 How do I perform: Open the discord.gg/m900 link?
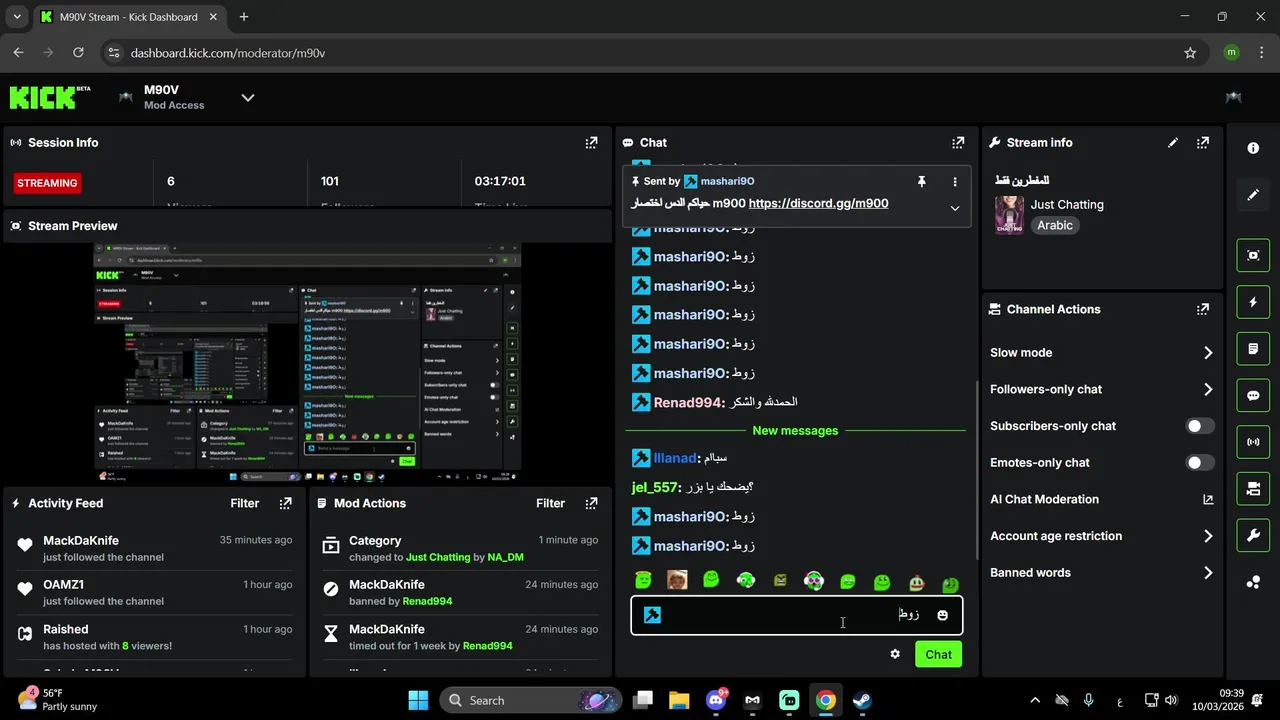(x=818, y=203)
